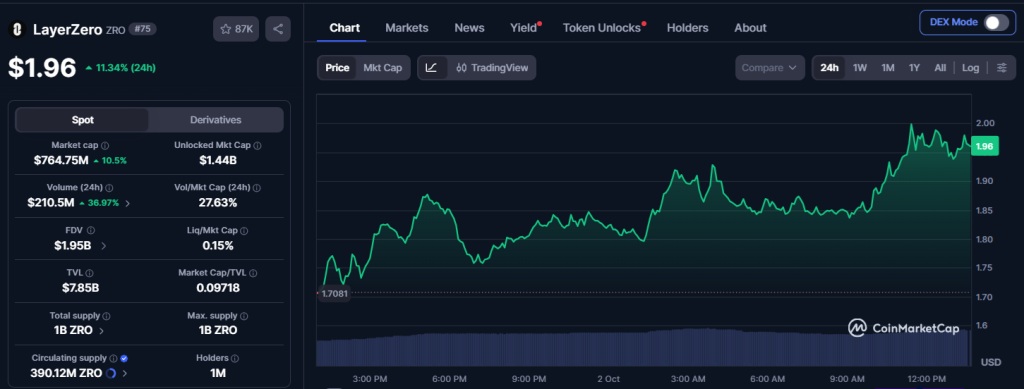1024x389 pixels.
Task: Click the $764.75M market cap value
Action: click(61, 161)
